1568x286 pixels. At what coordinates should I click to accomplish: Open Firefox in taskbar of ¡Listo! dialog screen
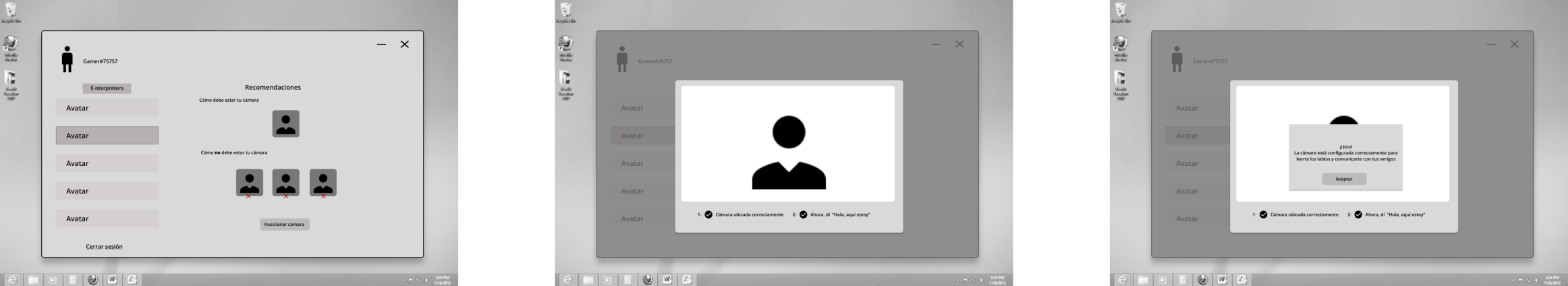pos(1202,280)
